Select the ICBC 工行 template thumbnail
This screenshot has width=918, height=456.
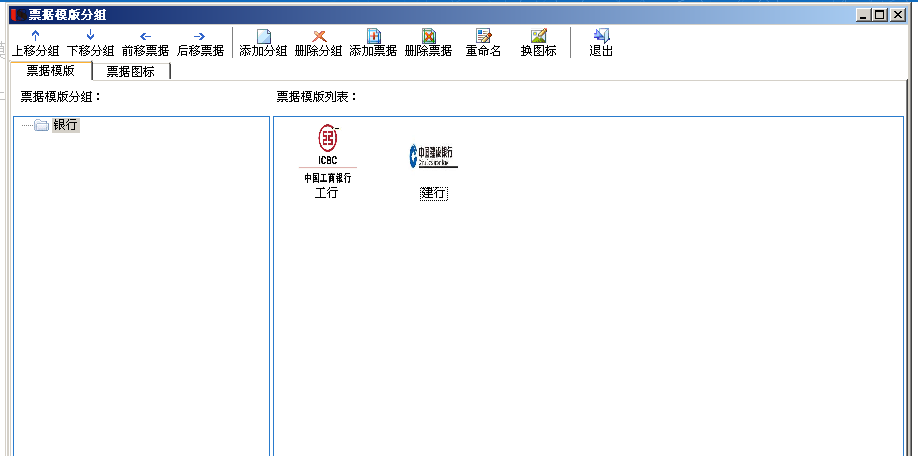[x=328, y=153]
